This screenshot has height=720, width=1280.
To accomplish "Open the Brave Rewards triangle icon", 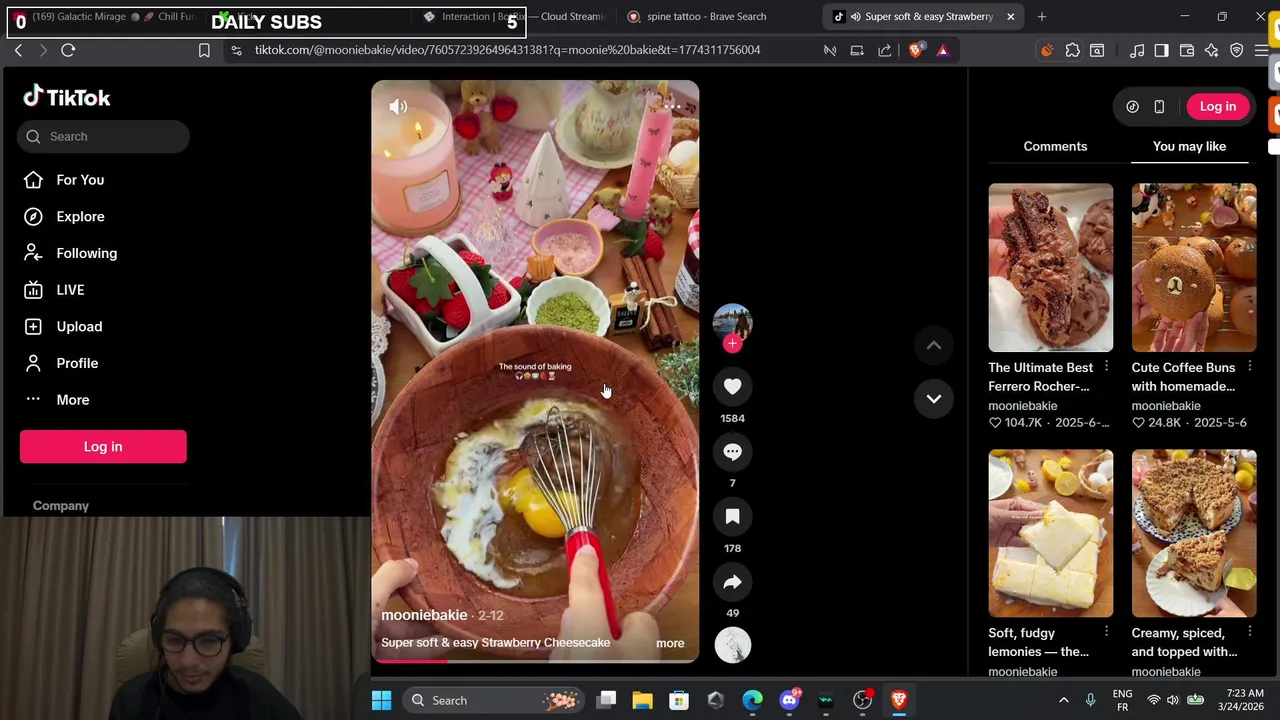I will point(942,50).
